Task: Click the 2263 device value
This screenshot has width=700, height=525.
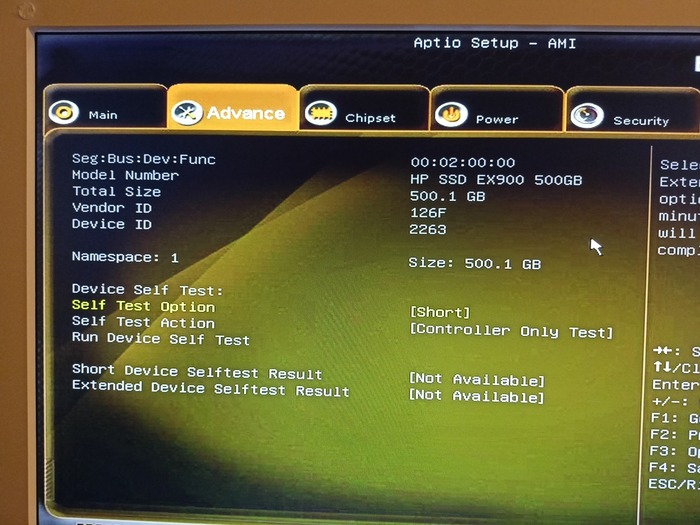Action: pyautogui.click(x=428, y=229)
